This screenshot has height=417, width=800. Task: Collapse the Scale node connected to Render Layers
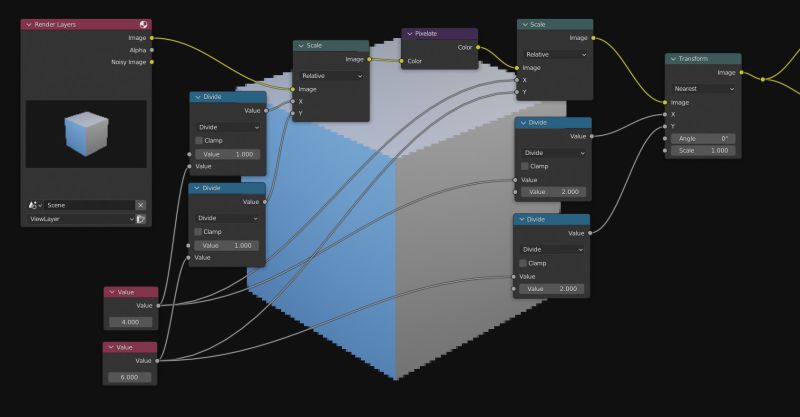point(301,46)
